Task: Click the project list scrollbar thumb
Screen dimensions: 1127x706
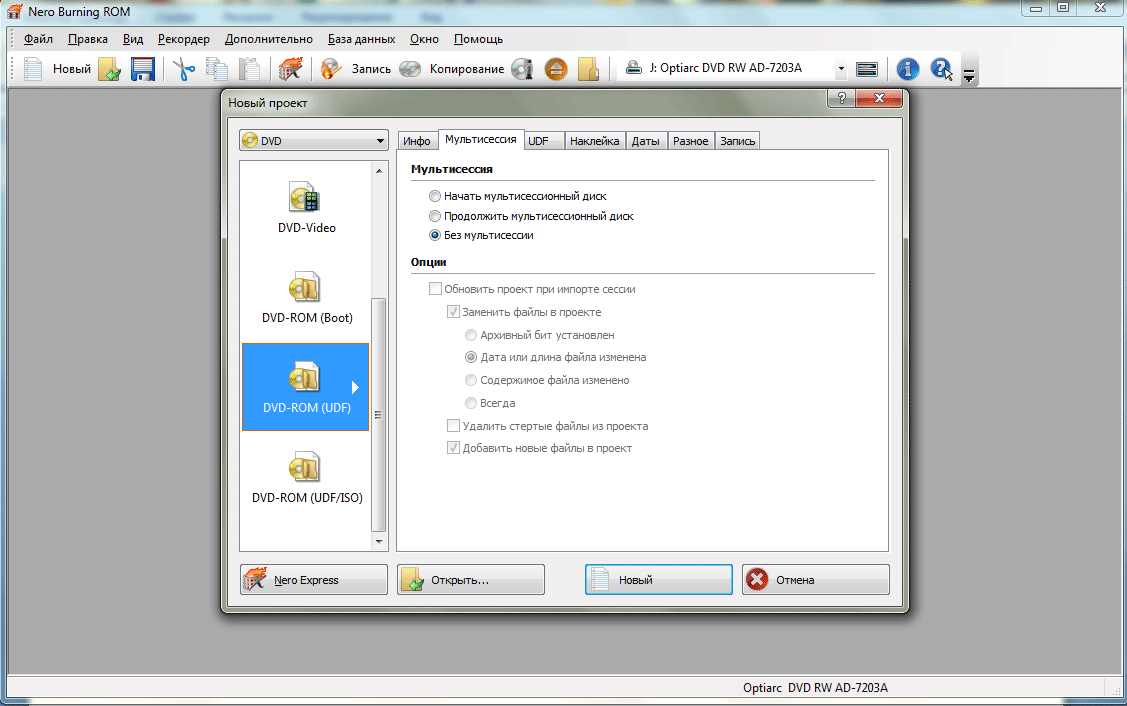Action: (x=379, y=415)
